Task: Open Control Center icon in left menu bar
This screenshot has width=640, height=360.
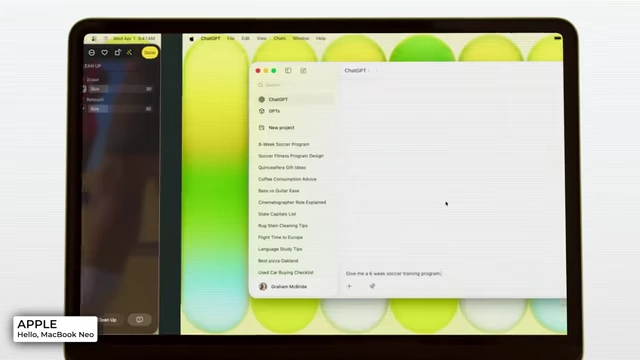Action: pos(94,38)
